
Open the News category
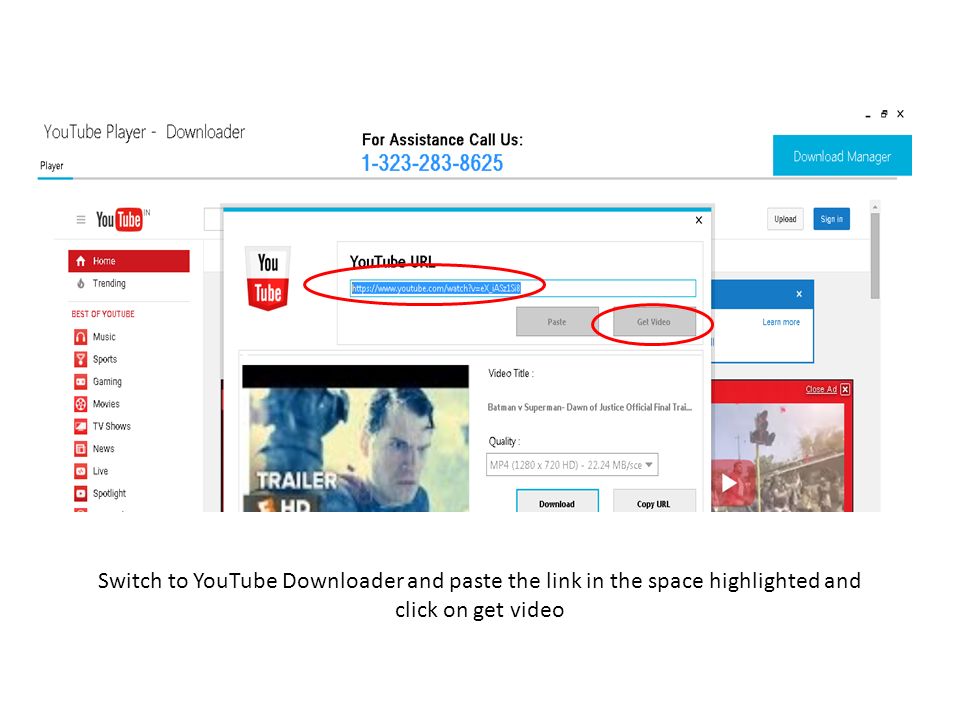[x=103, y=449]
